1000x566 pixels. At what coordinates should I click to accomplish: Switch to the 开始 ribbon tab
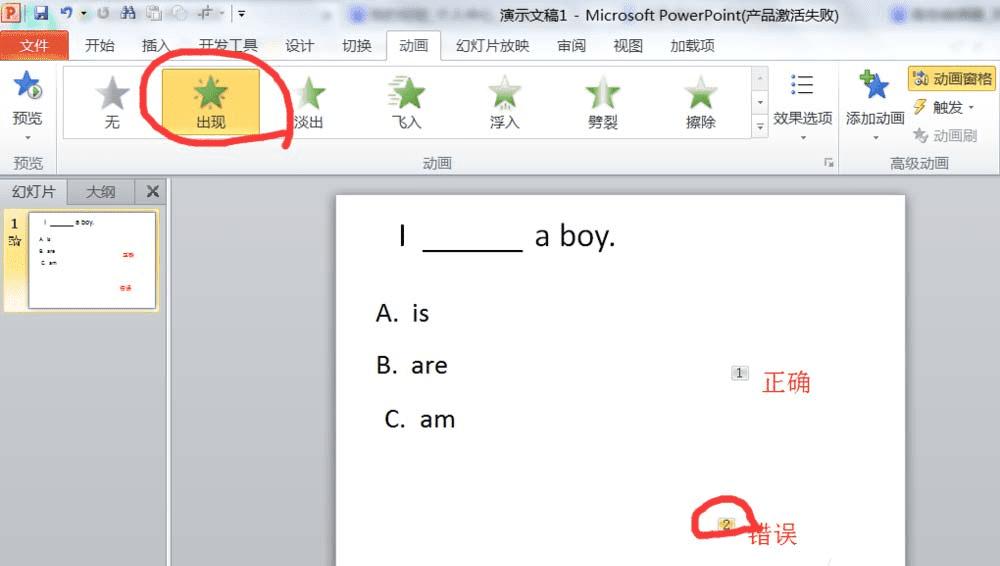click(99, 45)
